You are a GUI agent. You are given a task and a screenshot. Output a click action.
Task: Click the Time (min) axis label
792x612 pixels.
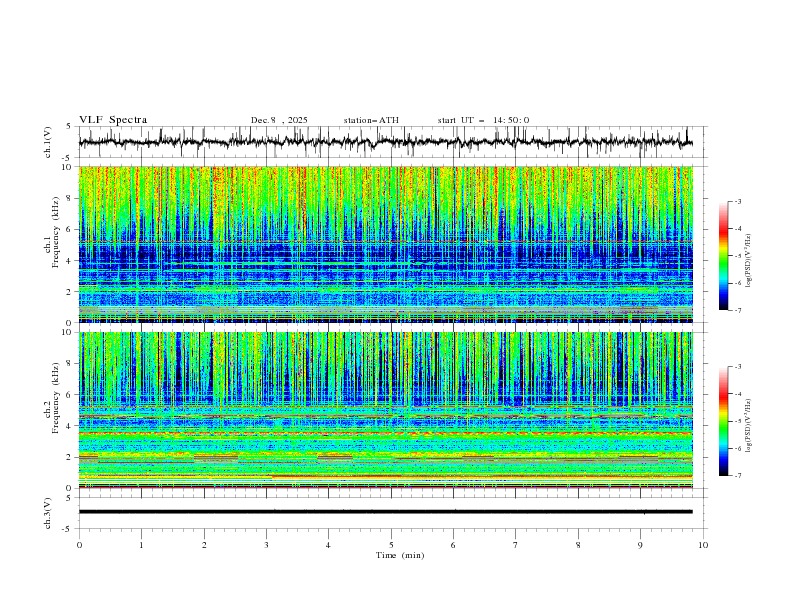tap(398, 555)
